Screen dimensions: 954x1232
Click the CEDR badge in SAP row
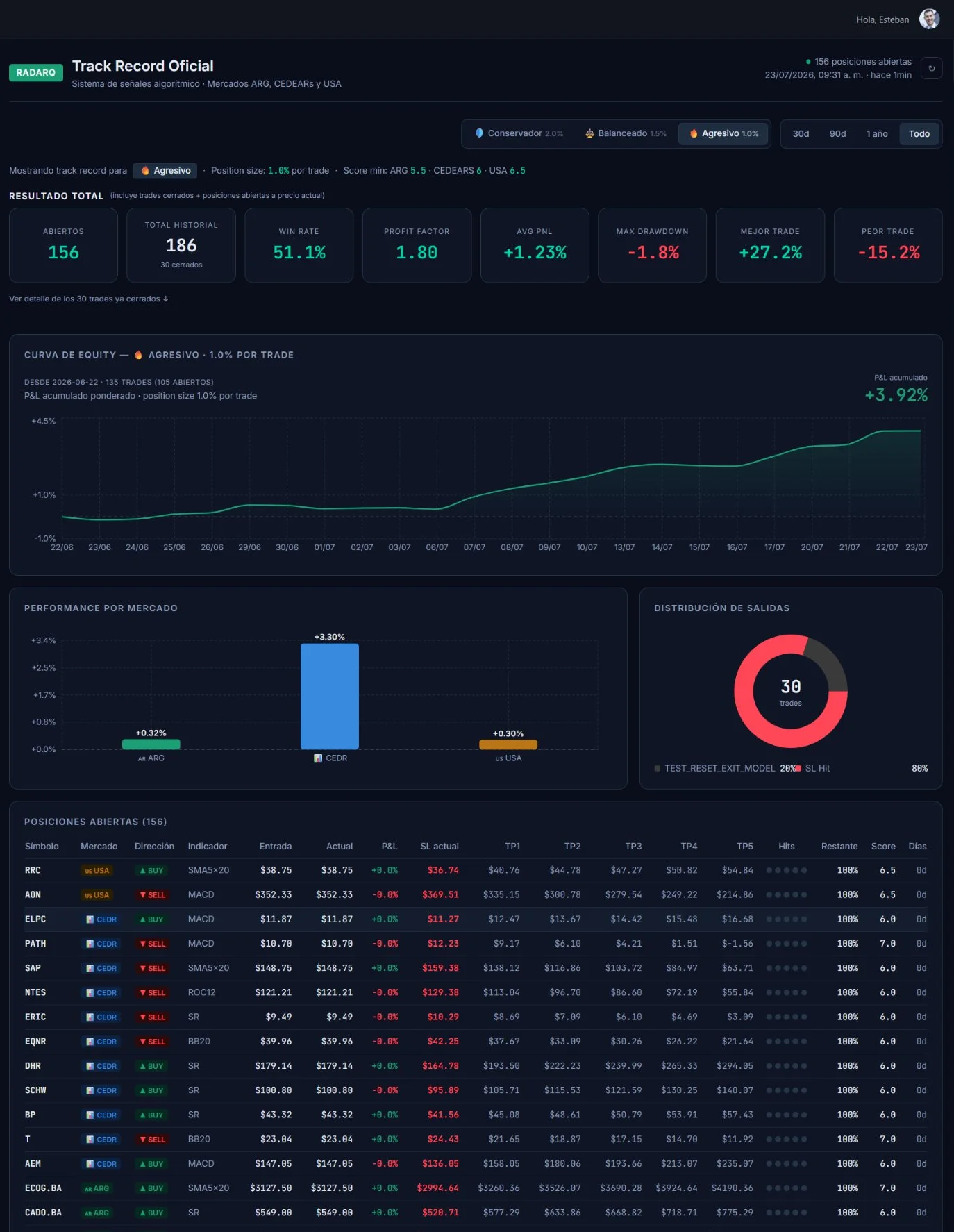[101, 968]
